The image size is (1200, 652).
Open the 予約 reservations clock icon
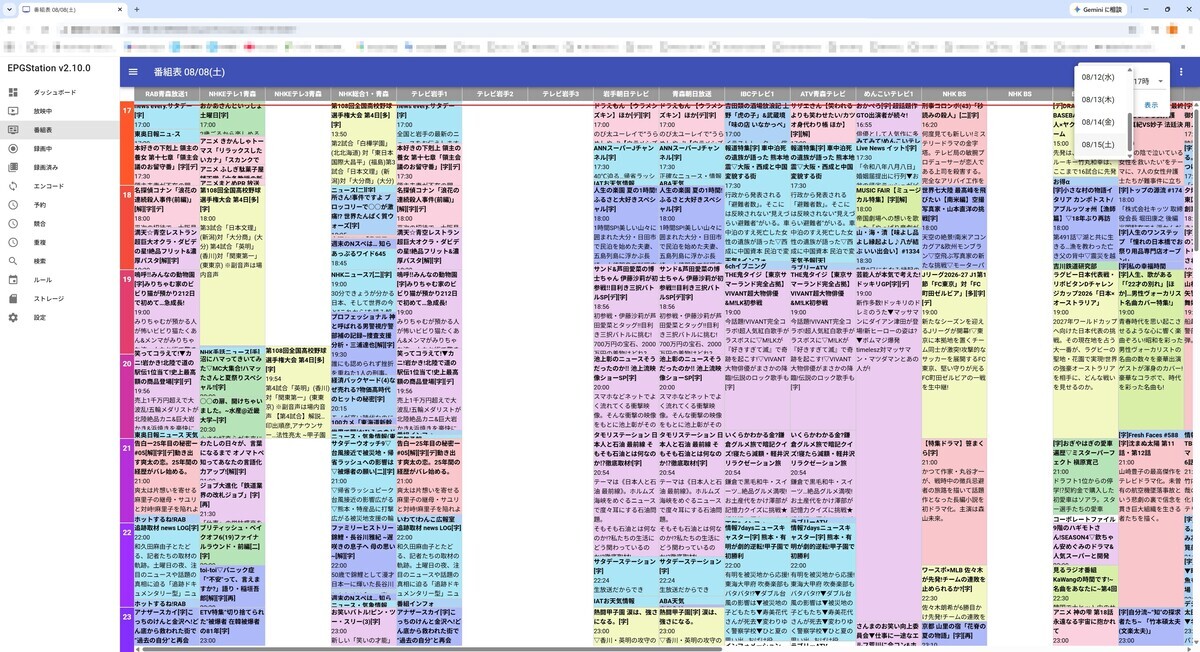[x=14, y=205]
